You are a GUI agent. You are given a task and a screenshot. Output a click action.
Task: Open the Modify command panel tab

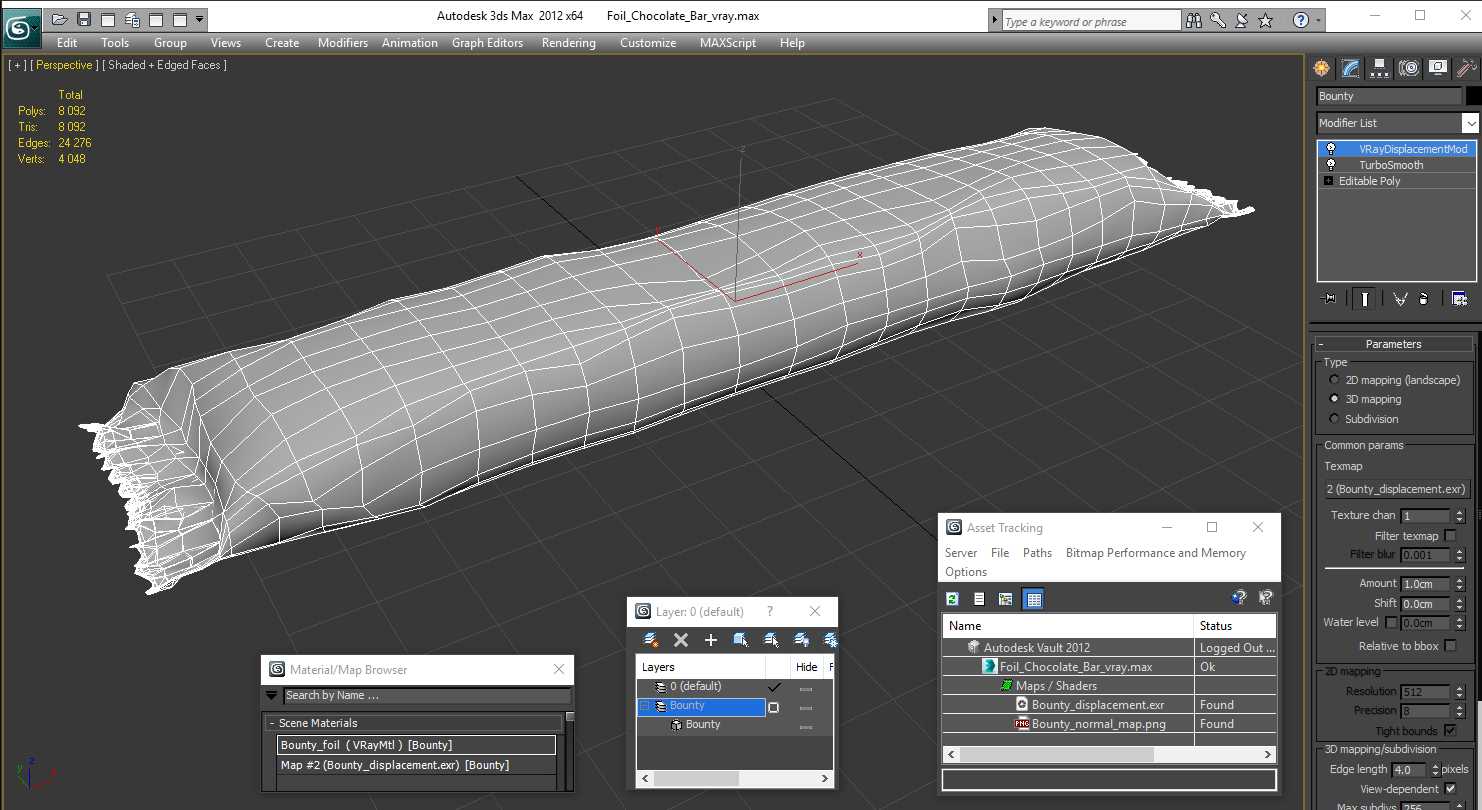[1351, 68]
